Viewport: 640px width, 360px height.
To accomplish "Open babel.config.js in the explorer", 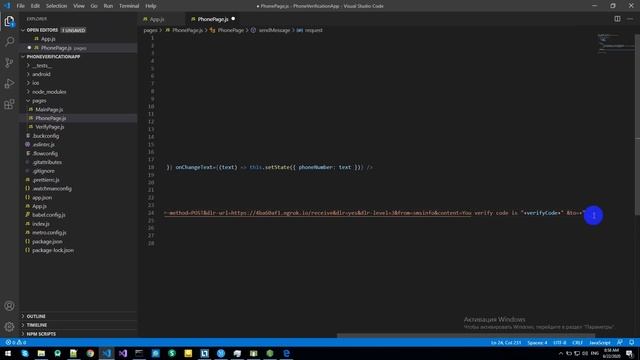I will 49,215.
